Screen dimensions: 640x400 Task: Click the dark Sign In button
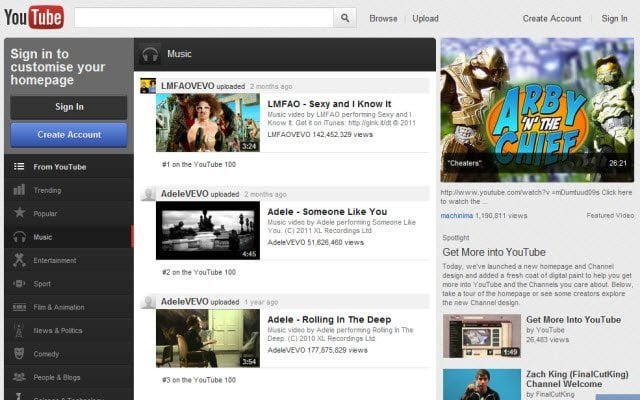point(69,107)
